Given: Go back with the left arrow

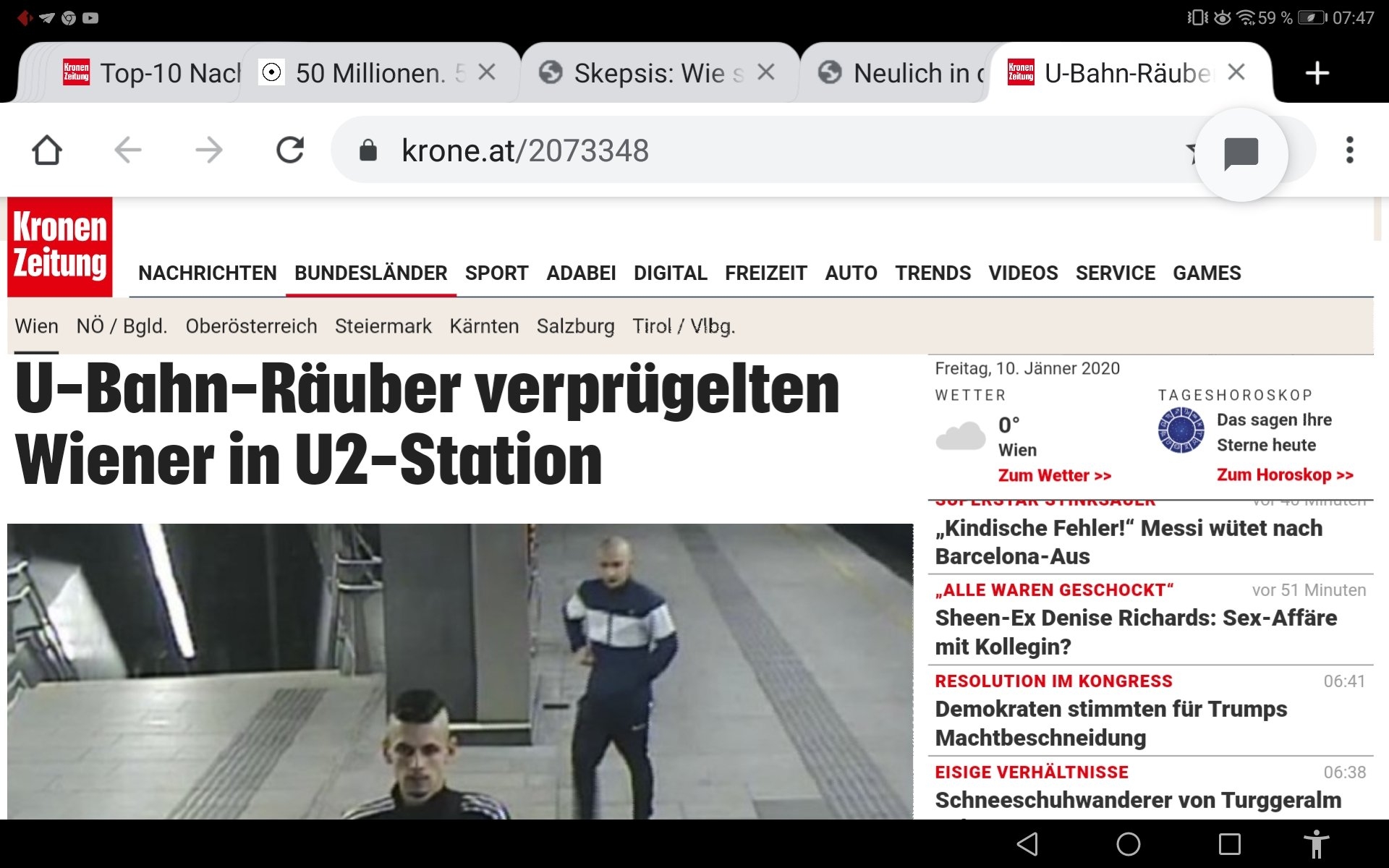Looking at the screenshot, I should pyautogui.click(x=128, y=150).
